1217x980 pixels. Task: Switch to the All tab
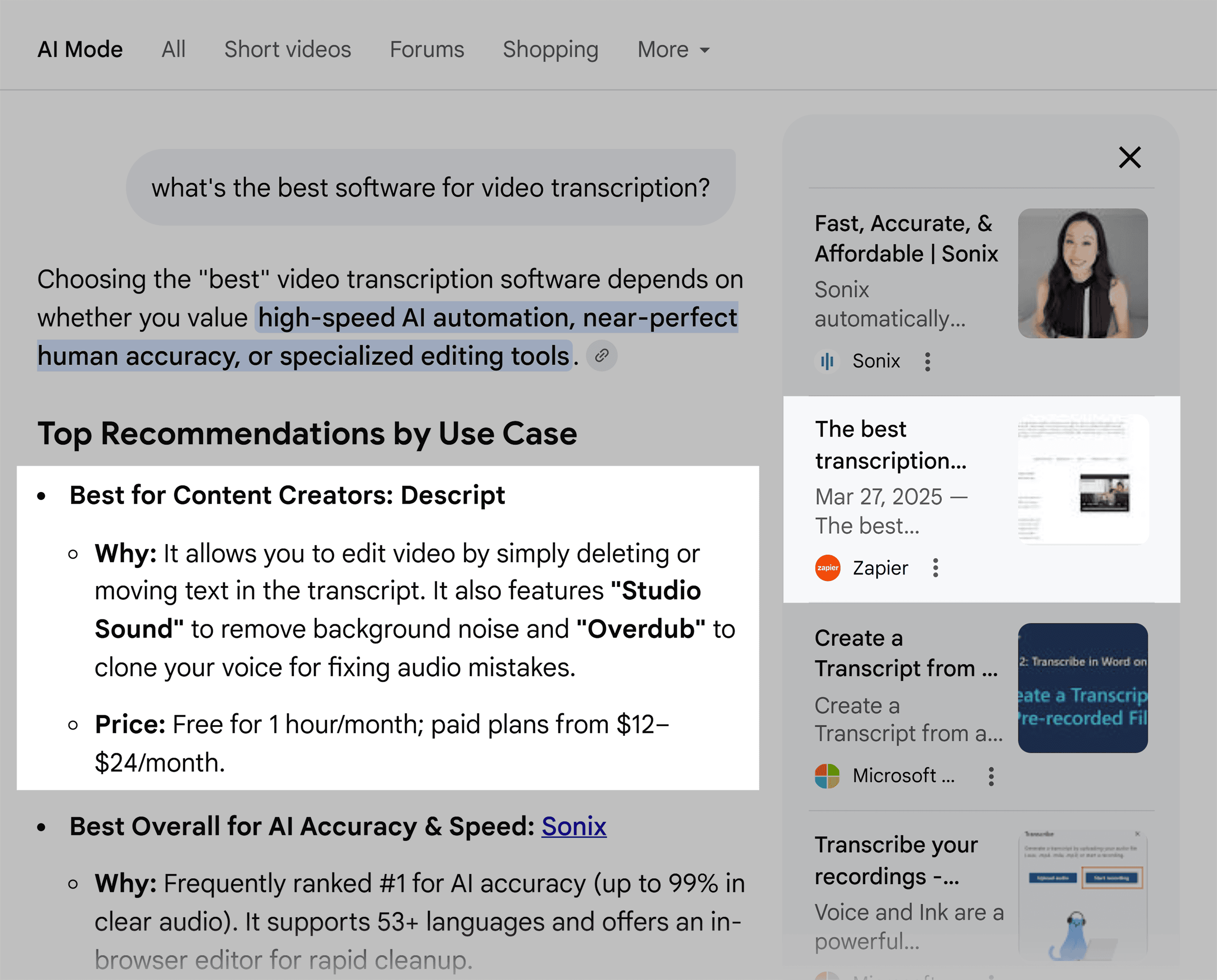(173, 50)
